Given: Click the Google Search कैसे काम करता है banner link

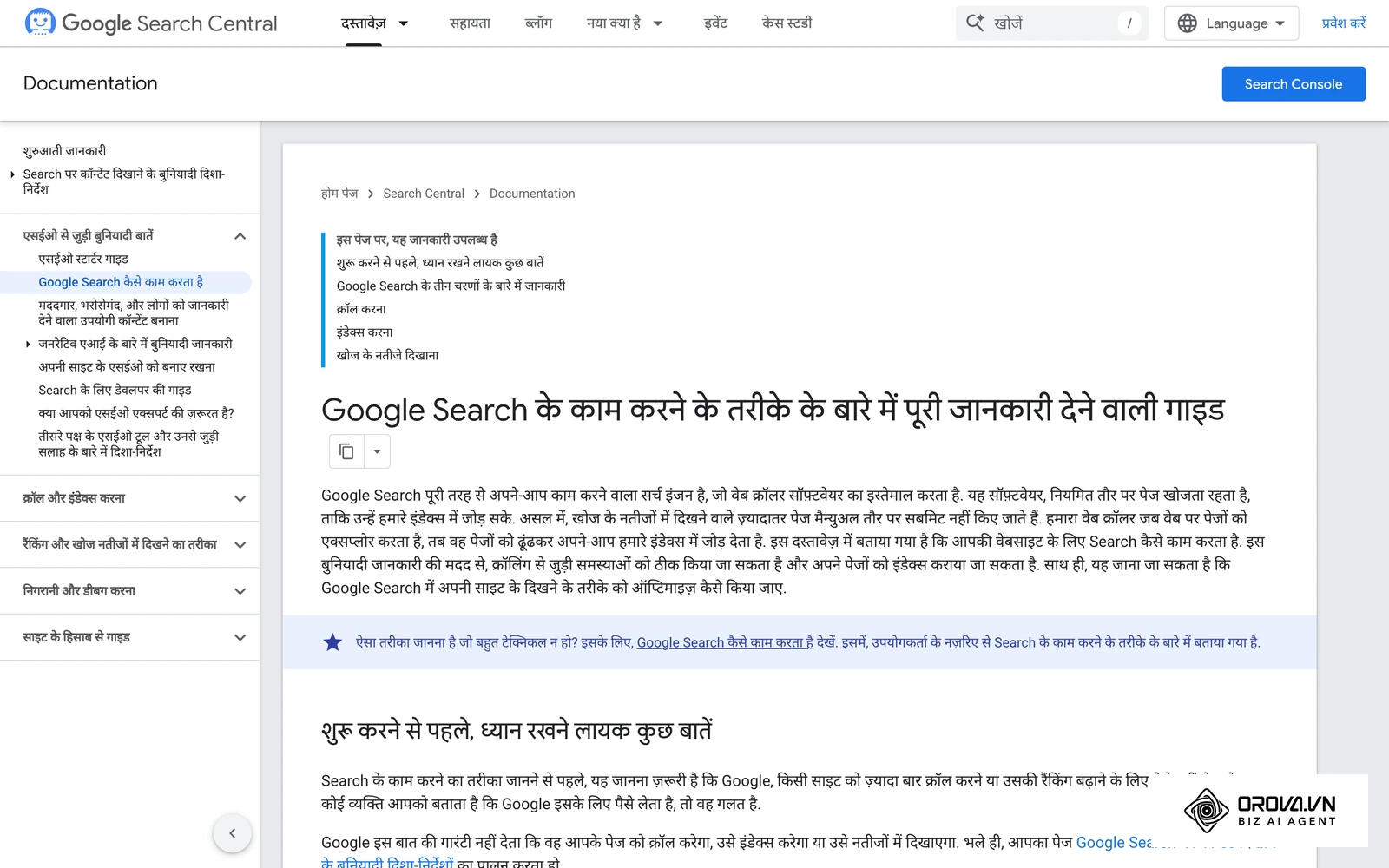Looking at the screenshot, I should 725,642.
